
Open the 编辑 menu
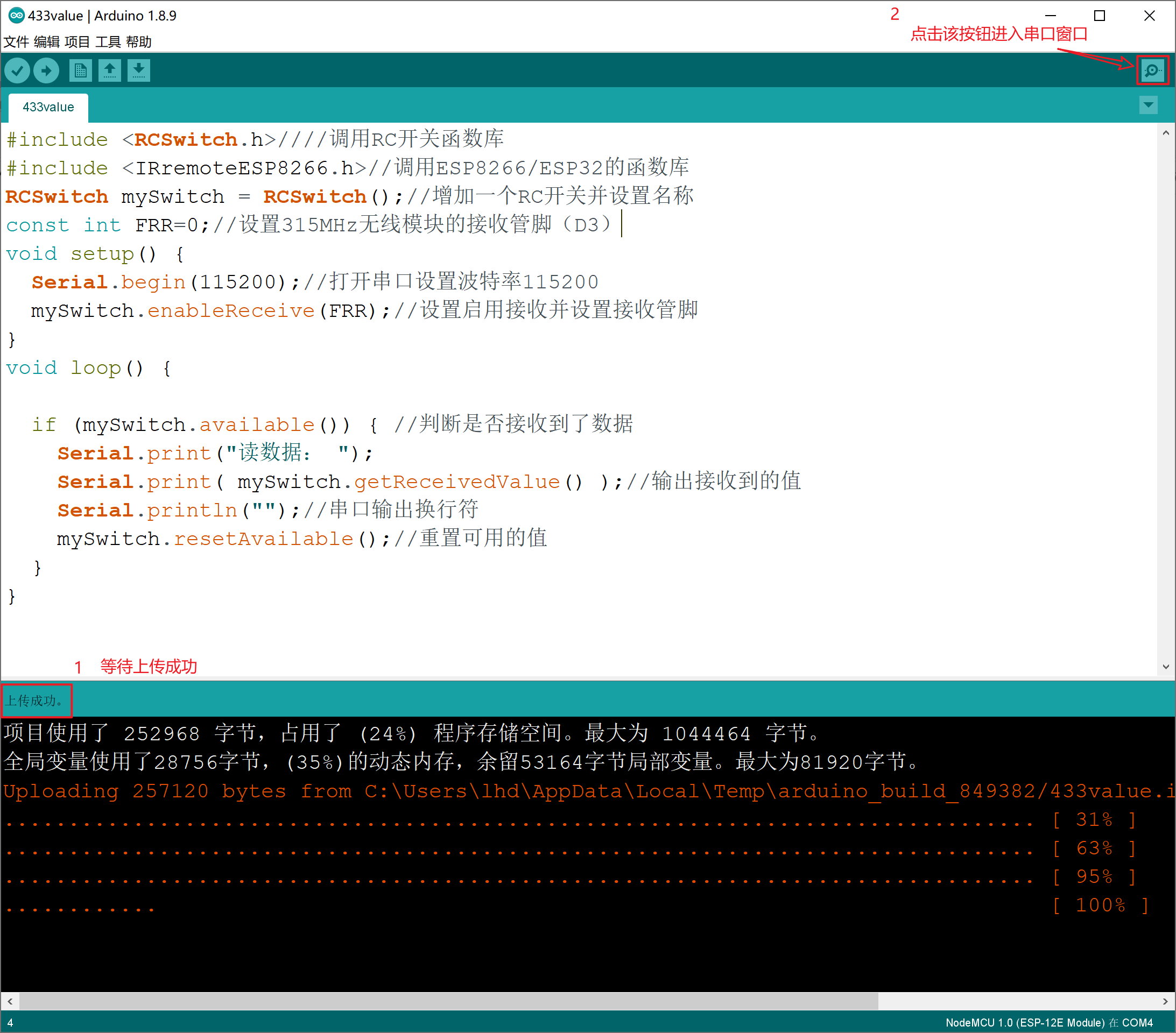(x=47, y=42)
